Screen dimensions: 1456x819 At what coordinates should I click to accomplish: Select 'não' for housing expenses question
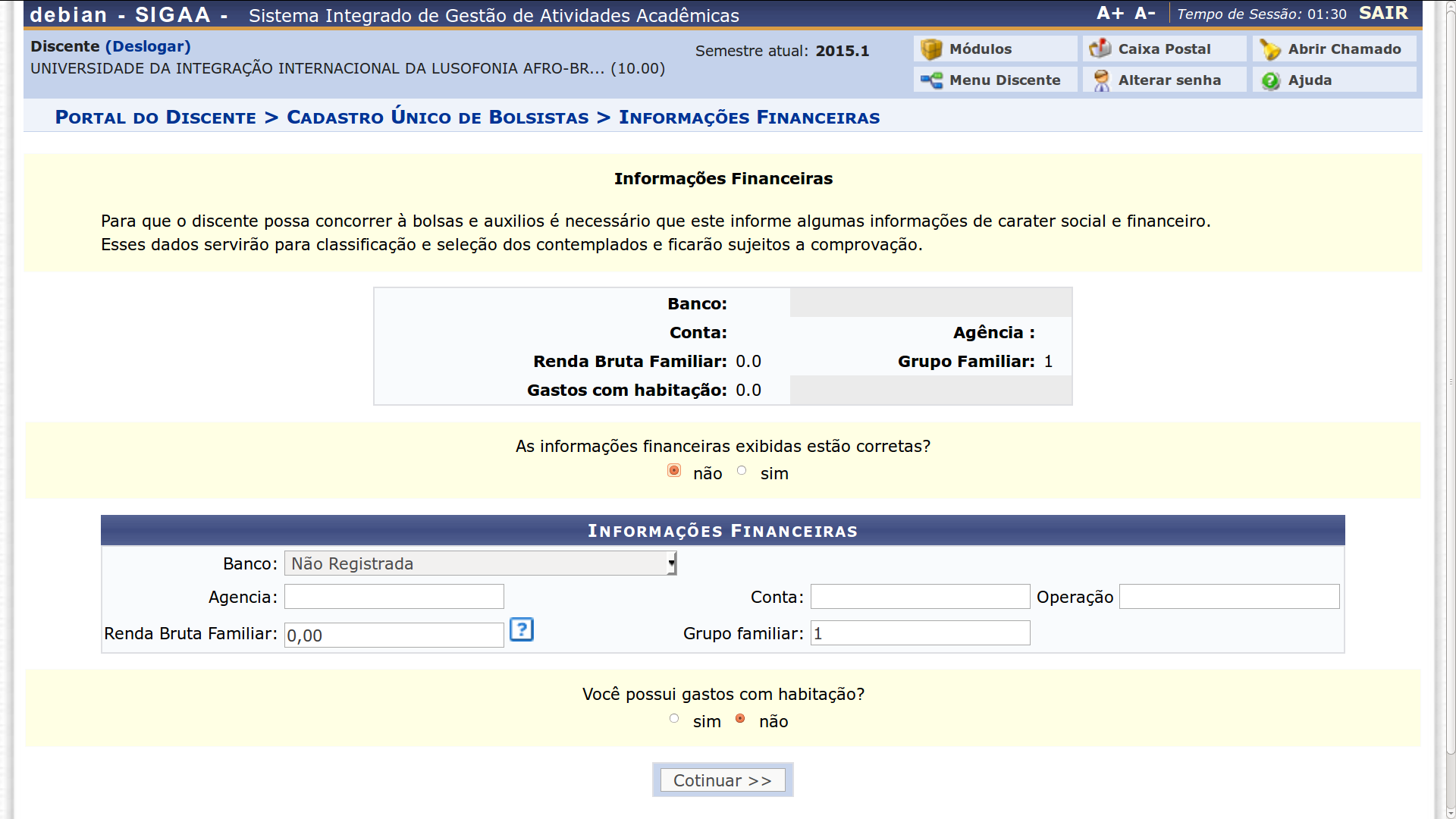tap(740, 718)
